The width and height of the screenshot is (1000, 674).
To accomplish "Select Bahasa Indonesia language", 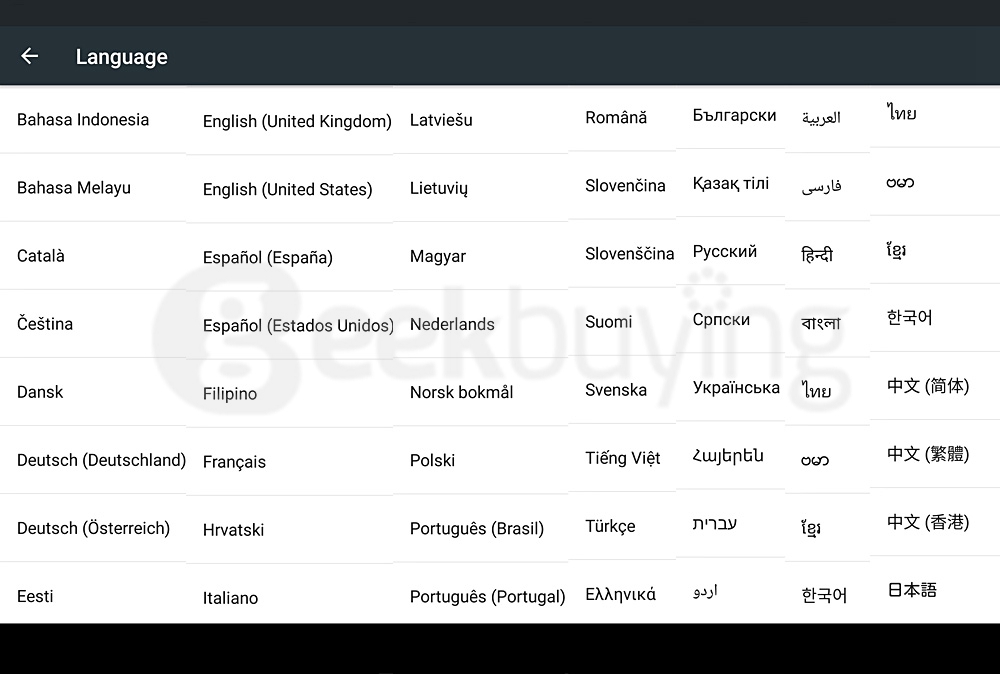I will tap(83, 120).
